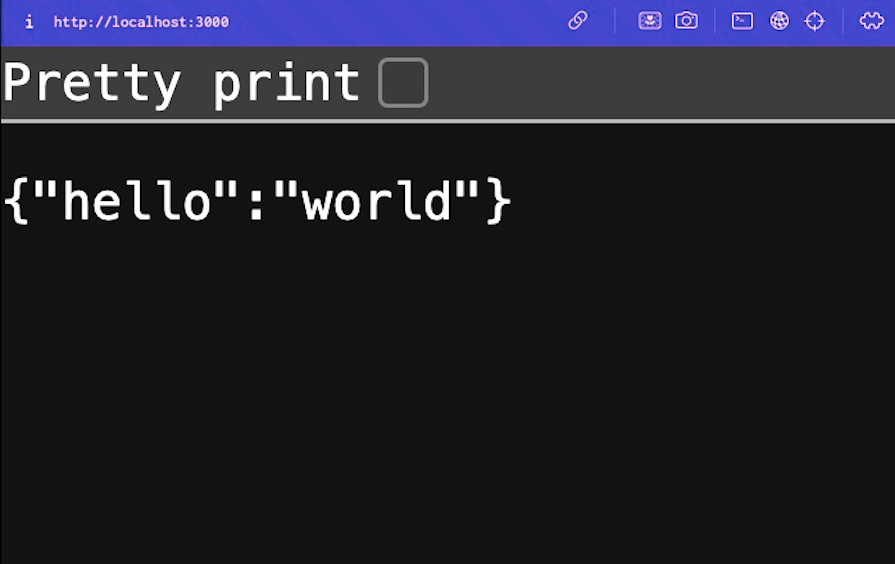
Task: Take a screenshot with the camera icon
Action: [x=686, y=21]
